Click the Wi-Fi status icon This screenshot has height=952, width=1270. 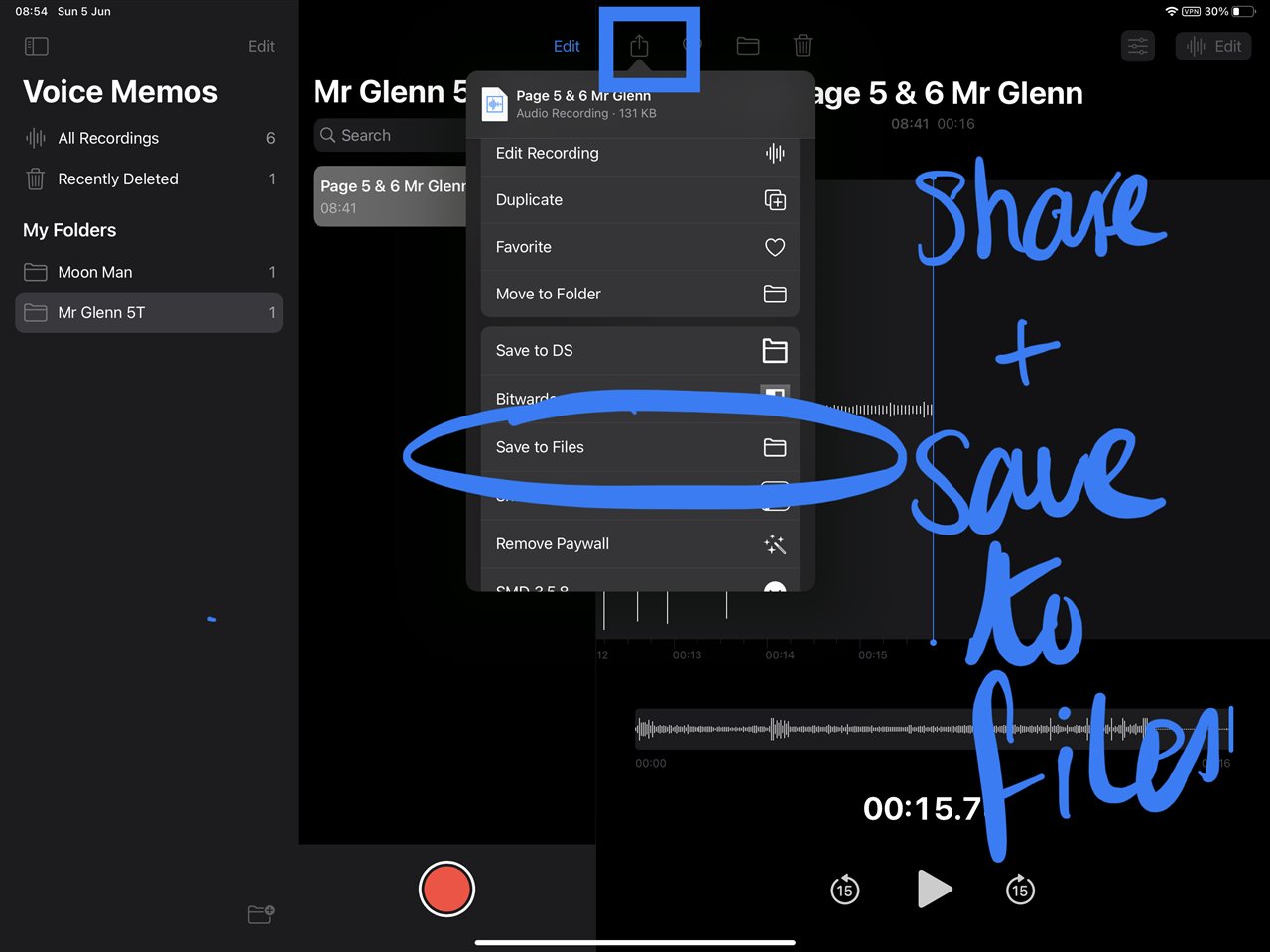tap(1171, 11)
